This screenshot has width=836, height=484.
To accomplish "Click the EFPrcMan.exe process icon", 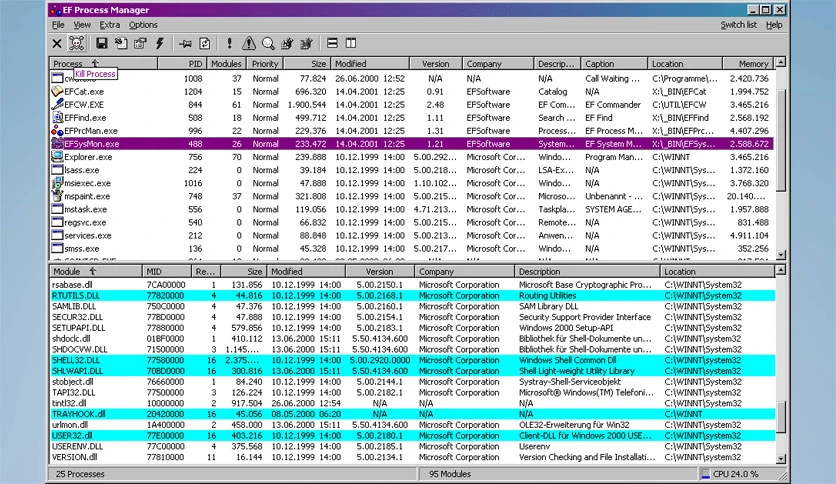I will click(57, 131).
